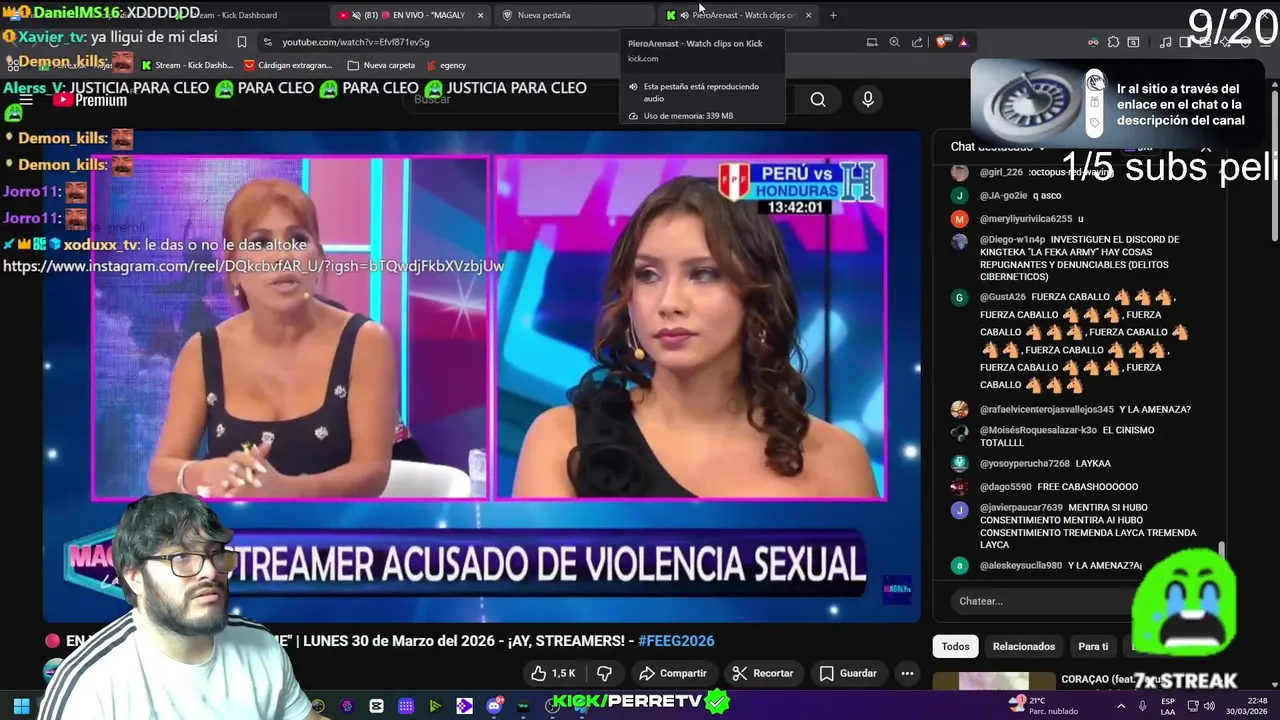Click the YouTube Buscar search box
This screenshot has width=1280, height=720.
(x=600, y=99)
